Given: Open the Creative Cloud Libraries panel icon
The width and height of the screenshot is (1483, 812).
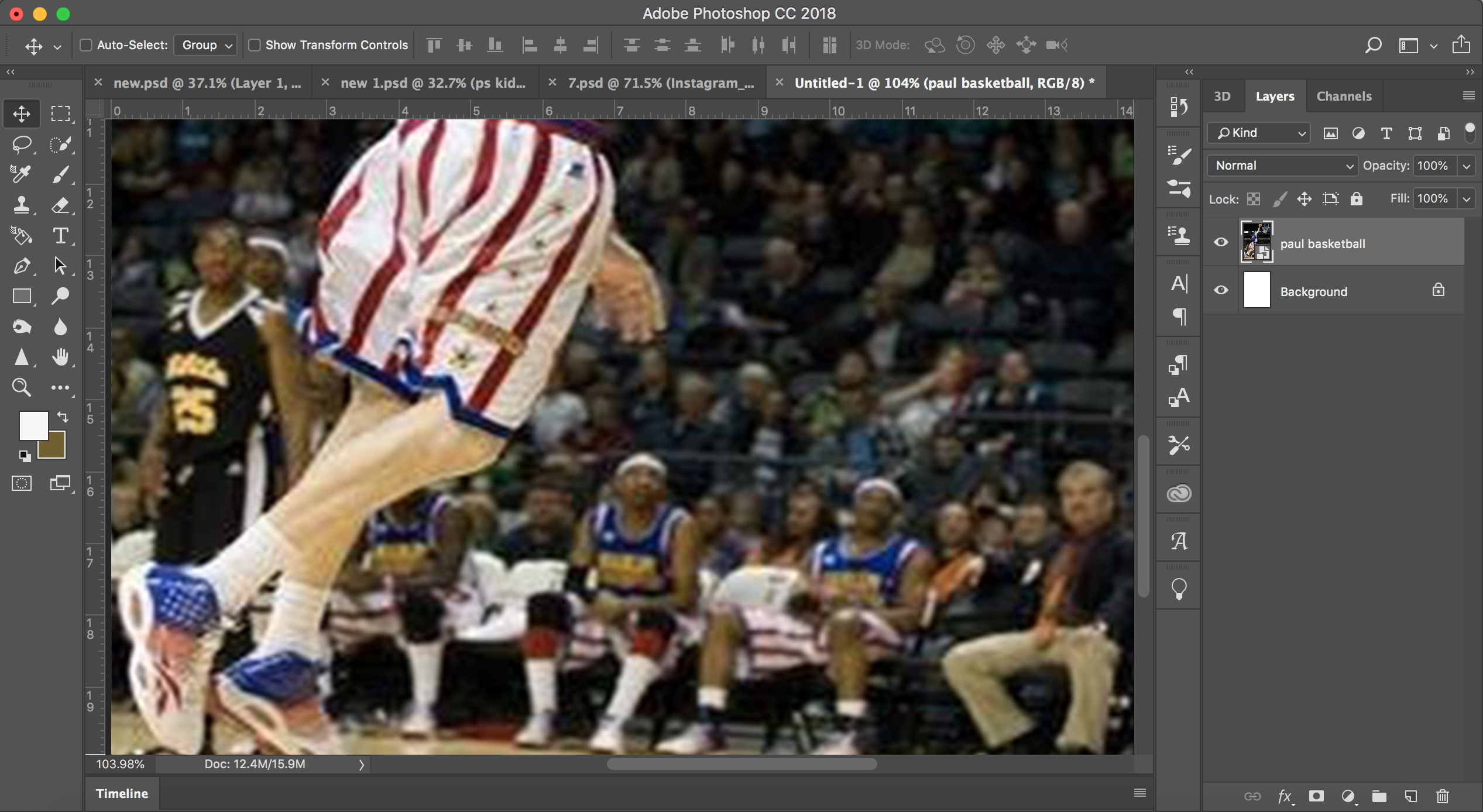Looking at the screenshot, I should [1179, 493].
